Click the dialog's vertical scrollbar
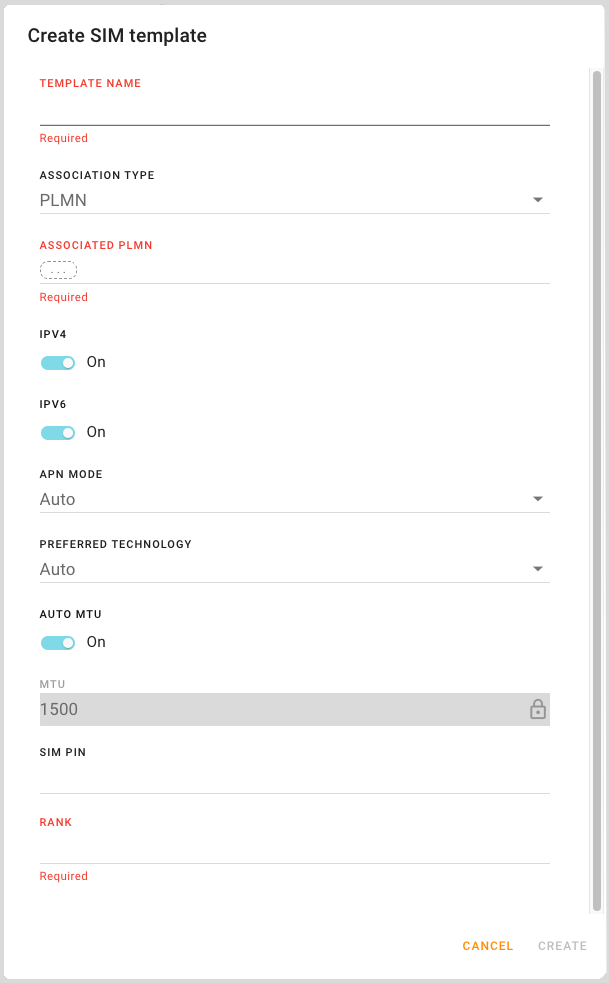The height and width of the screenshot is (983, 609). pos(596,491)
